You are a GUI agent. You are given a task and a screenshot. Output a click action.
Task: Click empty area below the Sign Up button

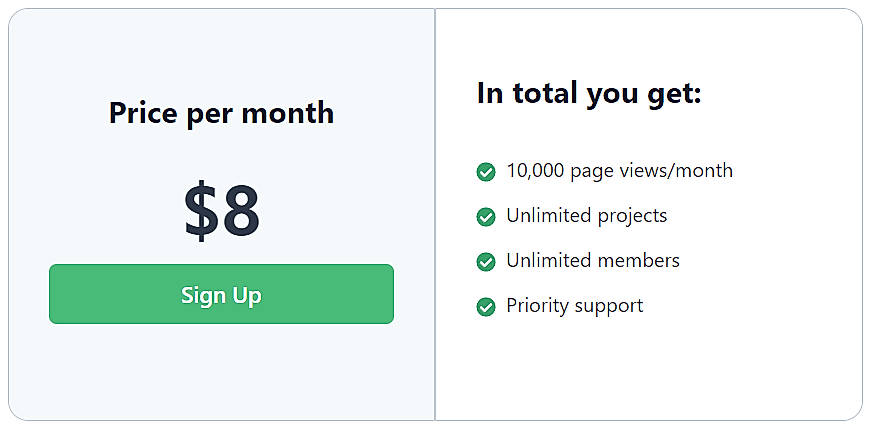[x=221, y=372]
